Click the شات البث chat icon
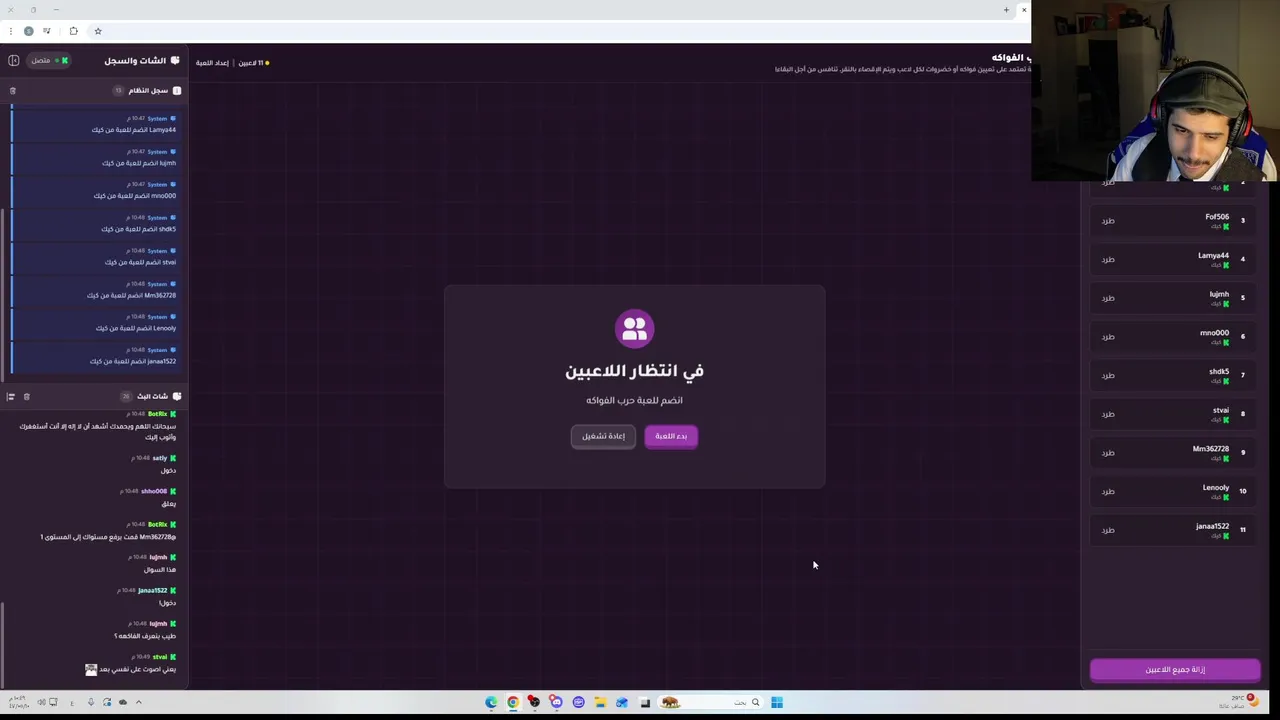 tap(177, 397)
